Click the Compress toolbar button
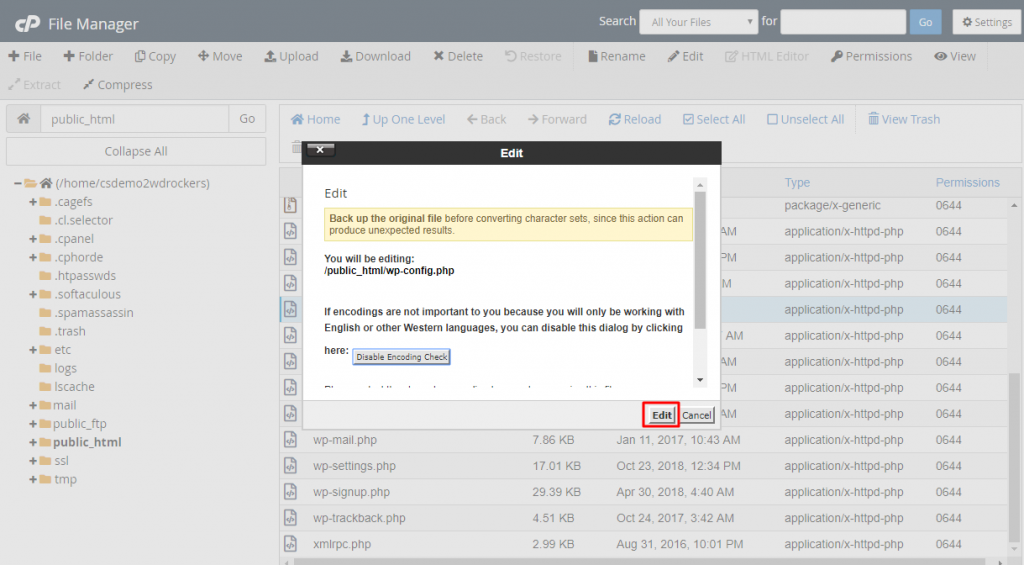The width and height of the screenshot is (1024, 565). pyautogui.click(x=118, y=84)
